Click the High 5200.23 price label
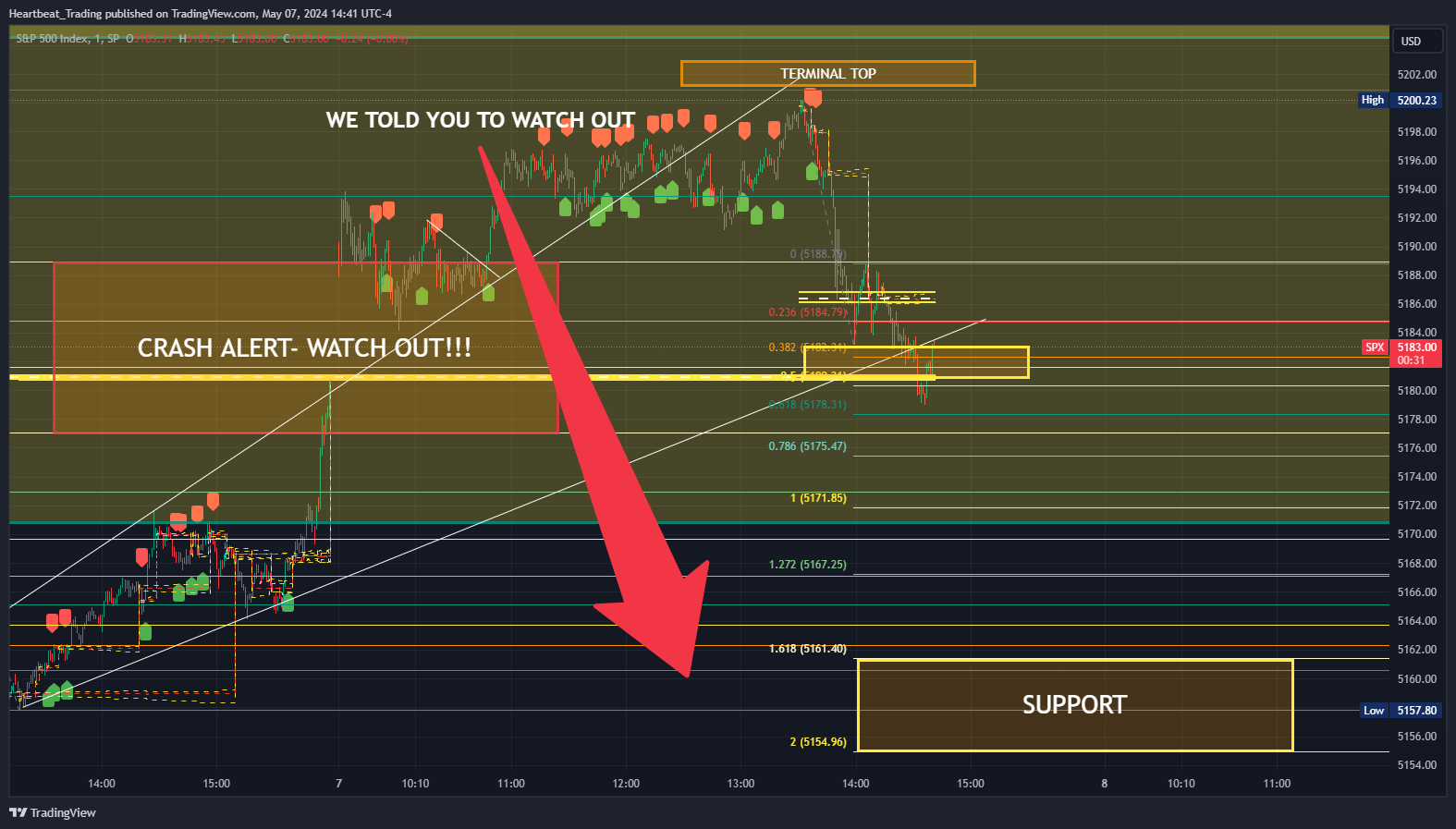The width and height of the screenshot is (1456, 829). (1401, 100)
